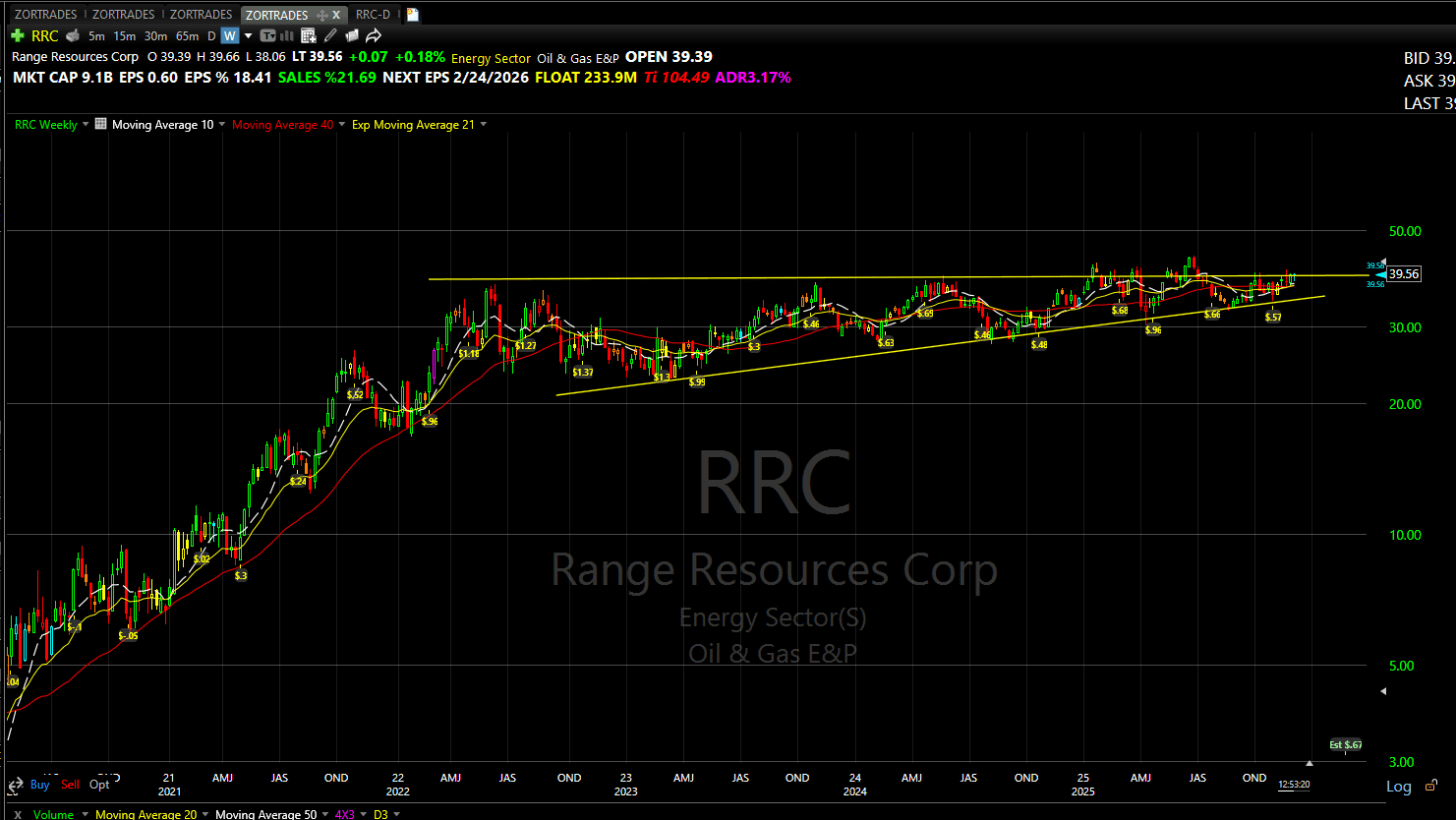The height and width of the screenshot is (820, 1456).
Task: Click the 12:53:20 time countdown
Action: click(x=1293, y=786)
